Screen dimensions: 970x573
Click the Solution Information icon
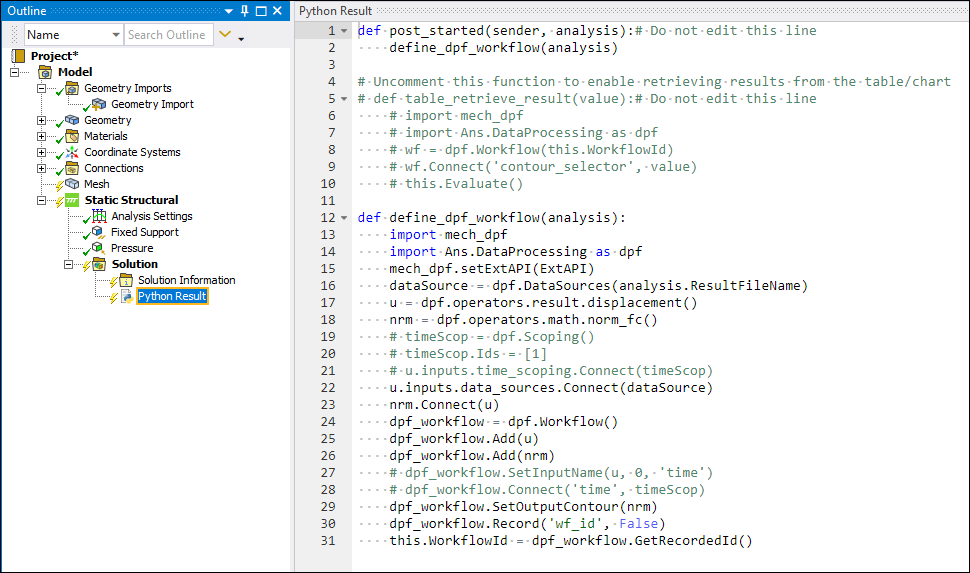click(126, 280)
